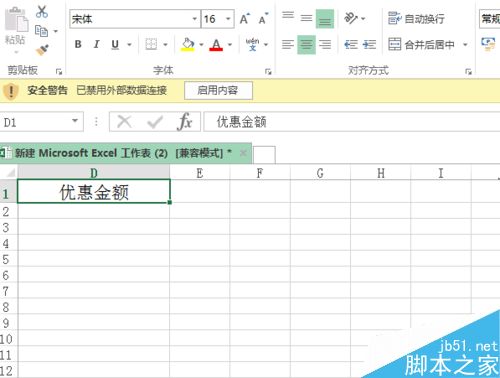The width and height of the screenshot is (500, 378).
Task: Open the font size 16 dropdown
Action: tap(228, 19)
